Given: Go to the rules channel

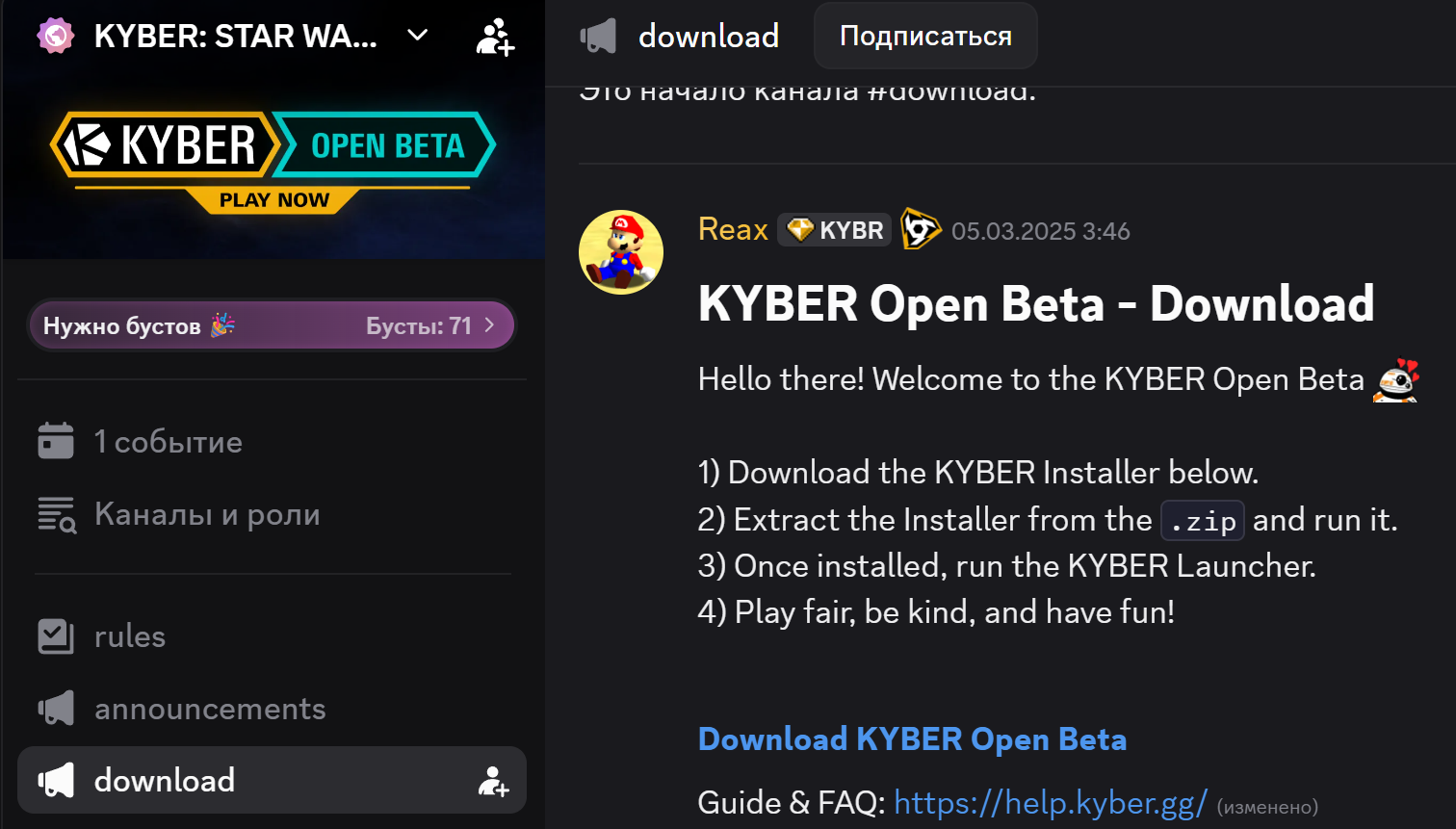Looking at the screenshot, I should tap(273, 636).
